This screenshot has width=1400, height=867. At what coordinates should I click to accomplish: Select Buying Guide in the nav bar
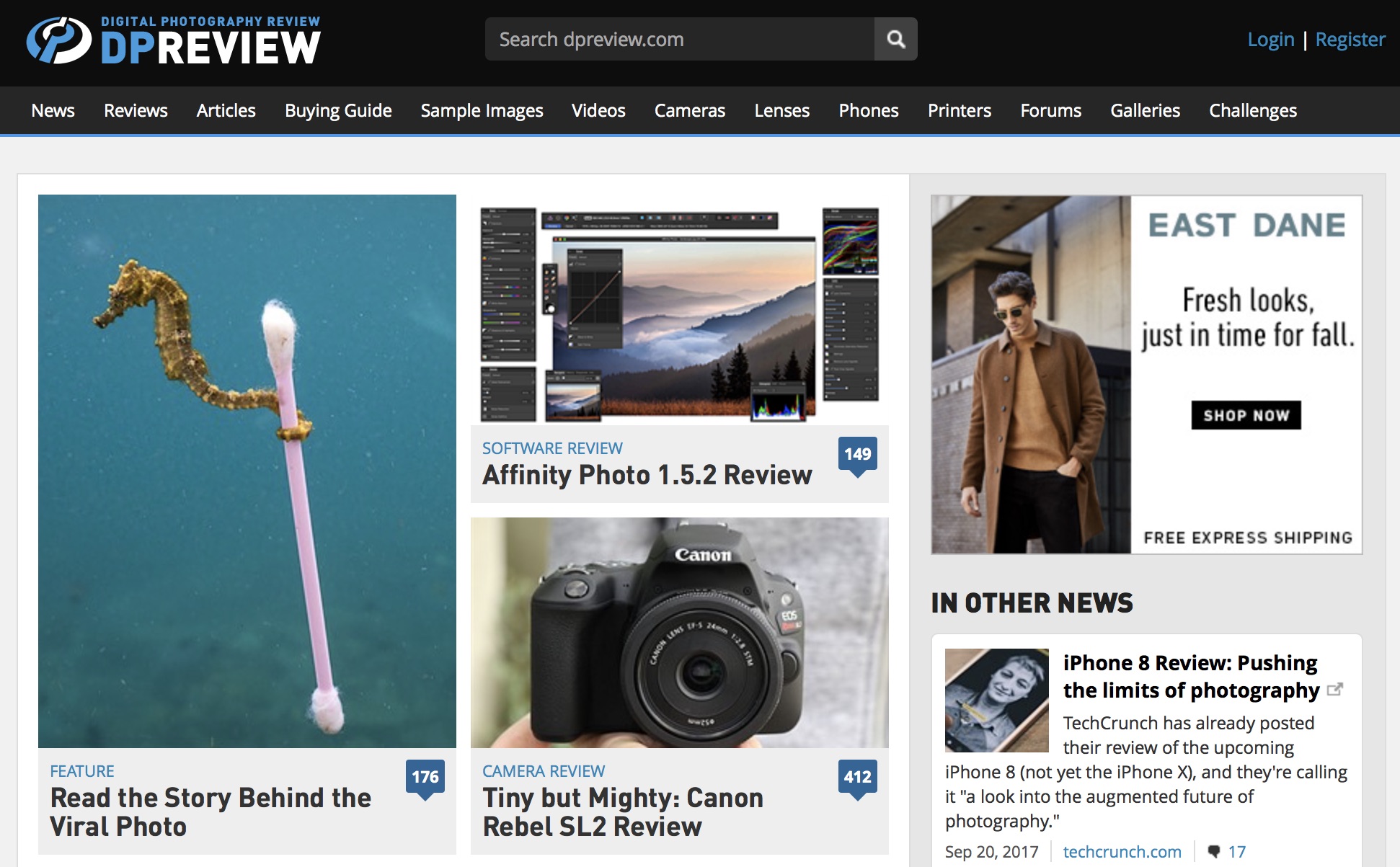338,110
